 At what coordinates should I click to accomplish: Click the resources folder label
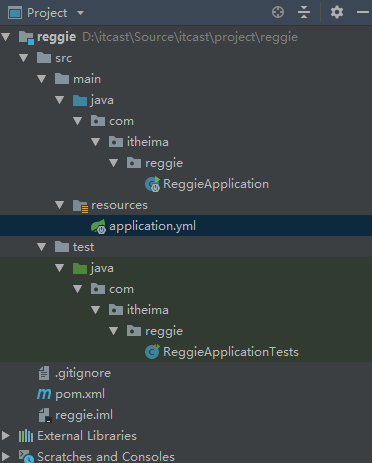[x=119, y=205]
